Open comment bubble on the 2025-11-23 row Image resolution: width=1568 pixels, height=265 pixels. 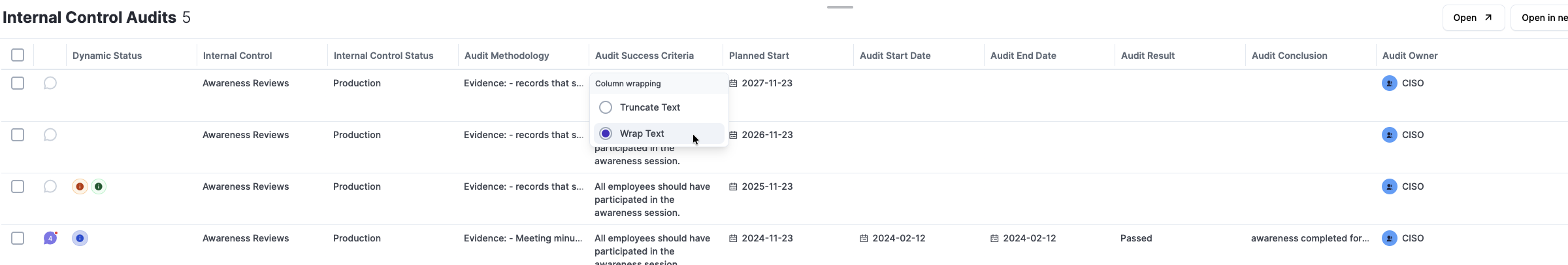50,186
